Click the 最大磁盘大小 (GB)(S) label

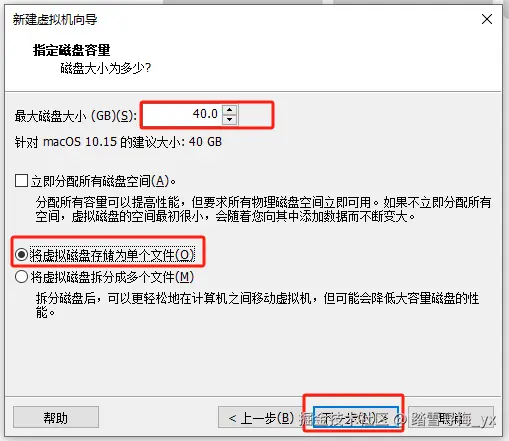[76, 116]
